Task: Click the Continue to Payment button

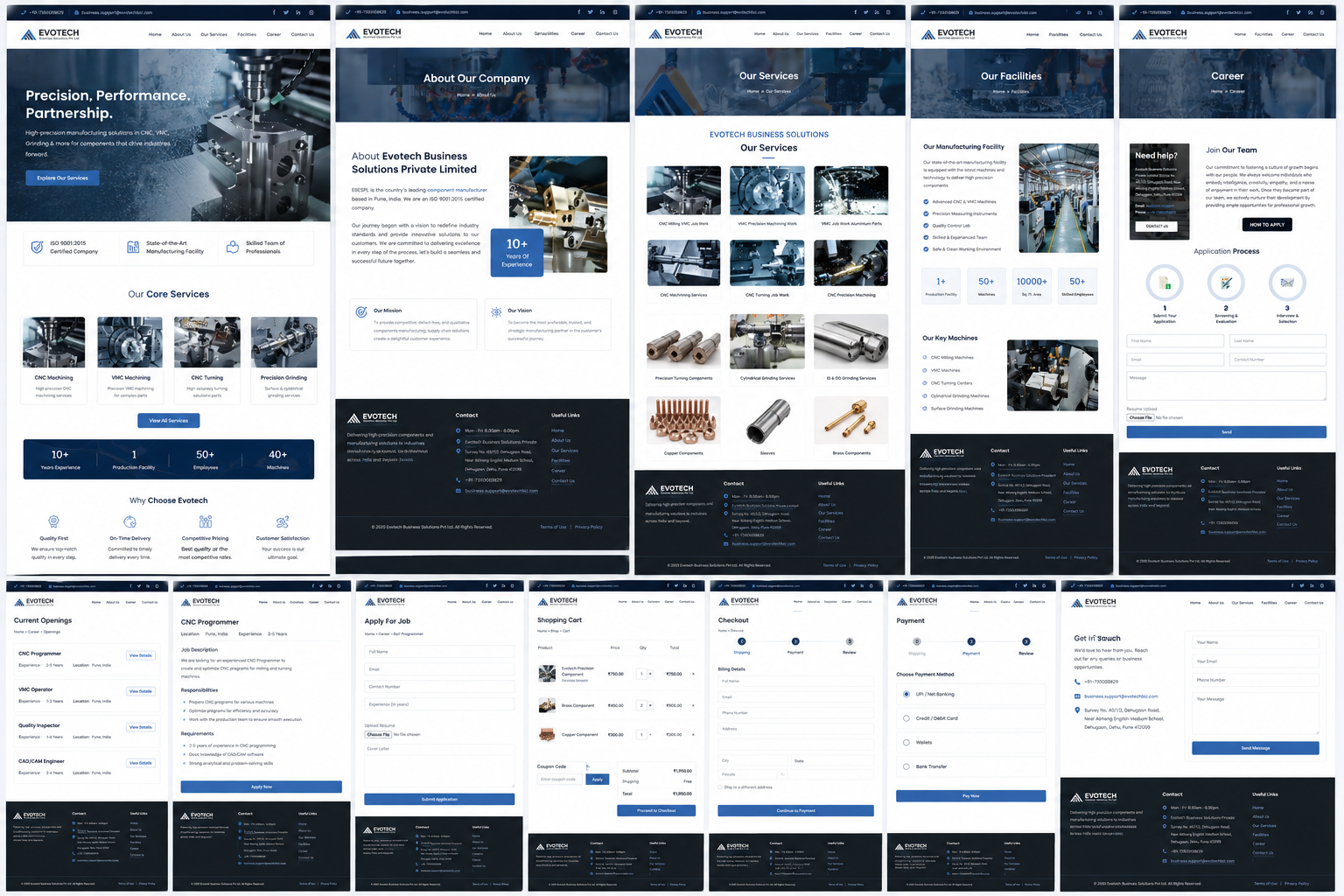Action: tap(795, 811)
